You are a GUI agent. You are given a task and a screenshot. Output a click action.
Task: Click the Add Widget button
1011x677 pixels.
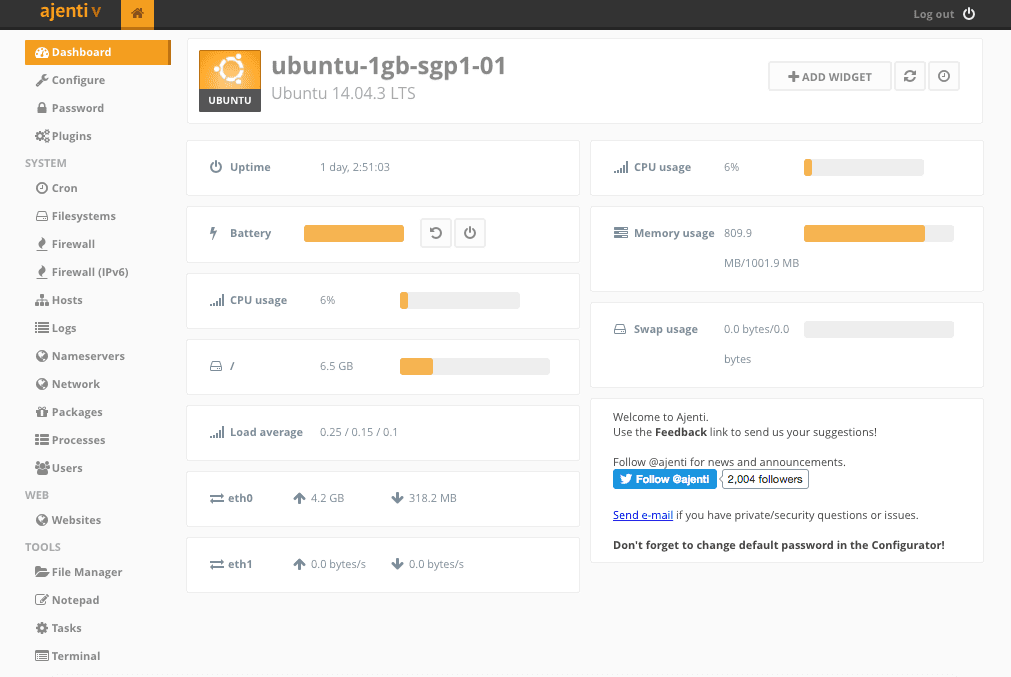point(830,77)
